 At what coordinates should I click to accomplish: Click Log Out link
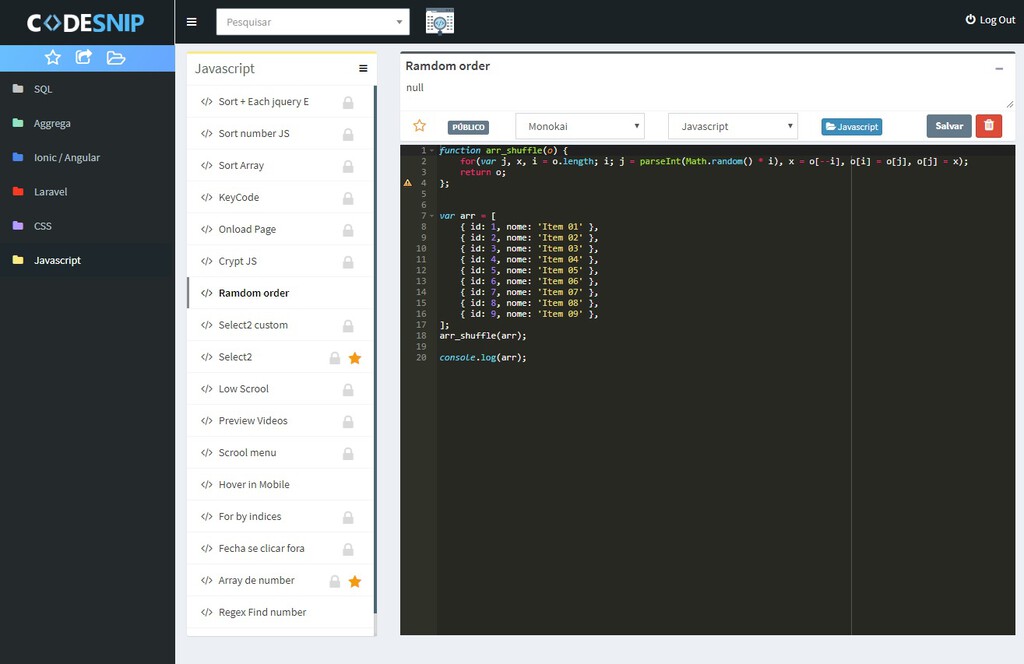pyautogui.click(x=990, y=20)
